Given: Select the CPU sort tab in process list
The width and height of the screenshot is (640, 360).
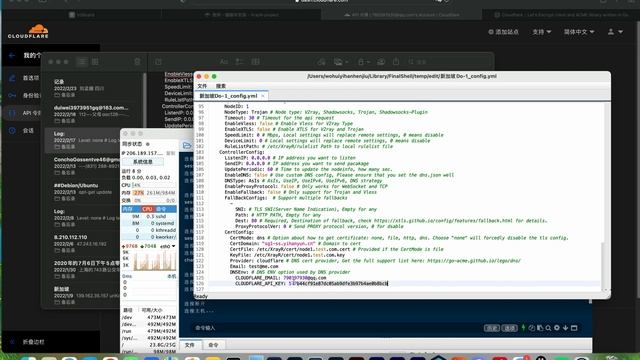Looking at the screenshot, I should (147, 209).
